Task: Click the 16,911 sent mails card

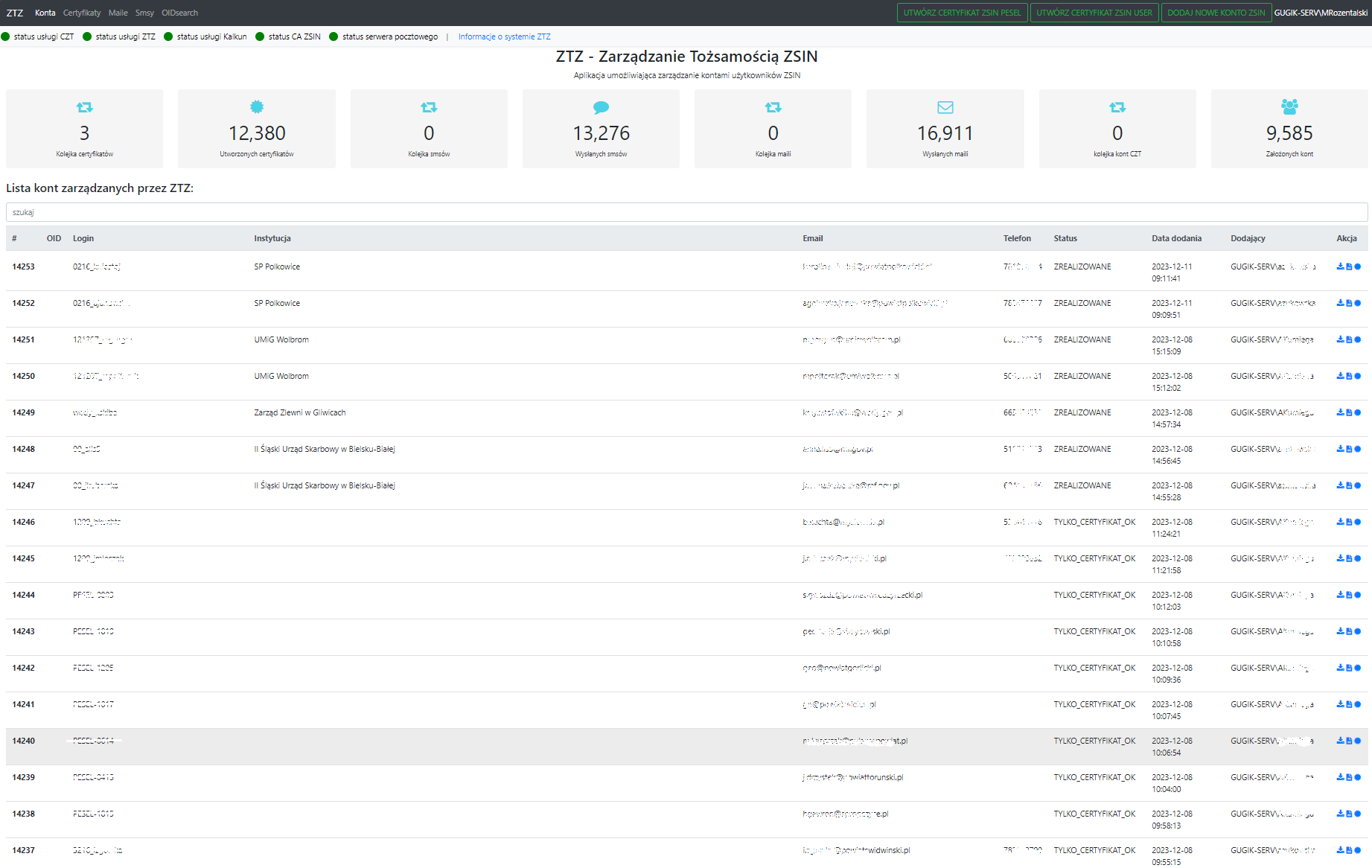Action: click(945, 129)
